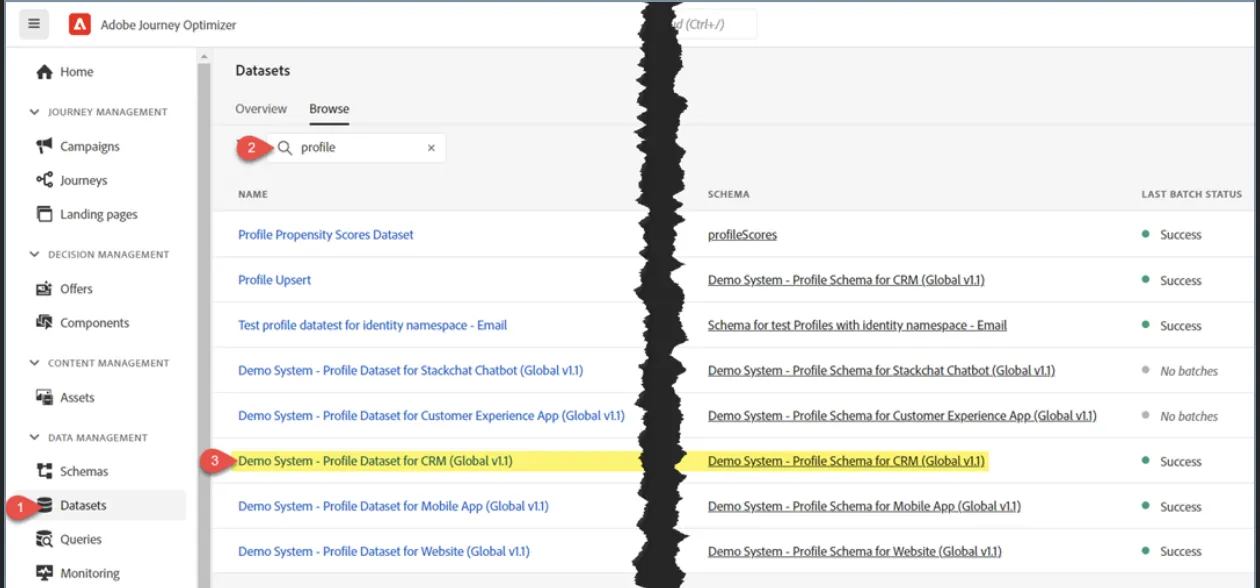The image size is (1260, 588).
Task: Open Profile Schema for Mobile App
Action: 864,506
